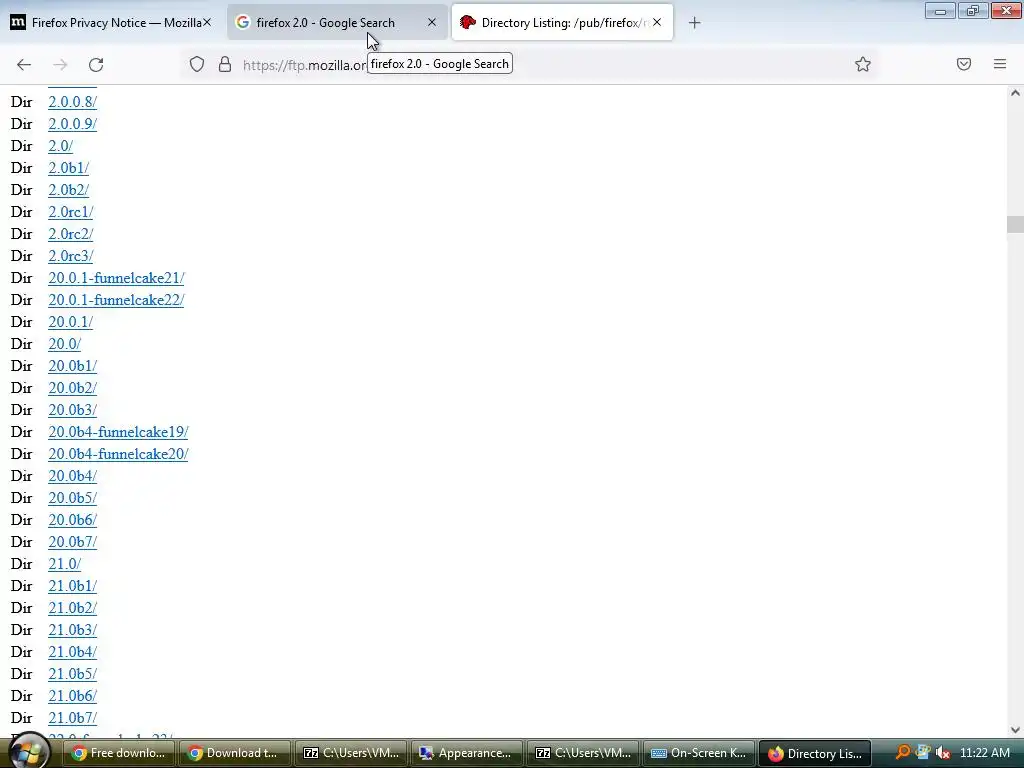Select the Directory Listing Firefox taskbar button

click(x=815, y=753)
